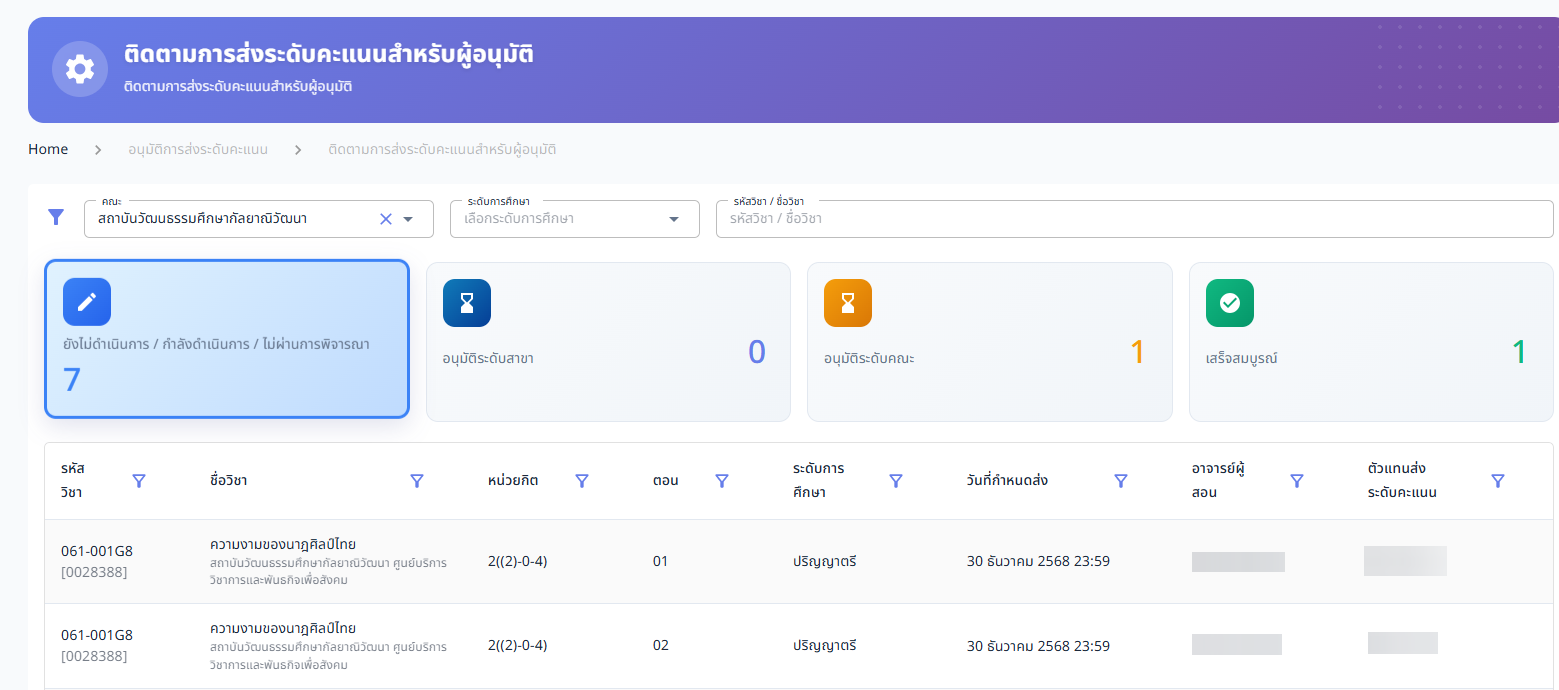Screen dimensions: 1559x690
Task: Click the funnel filter icon beside คณะ
Action: (x=56, y=217)
